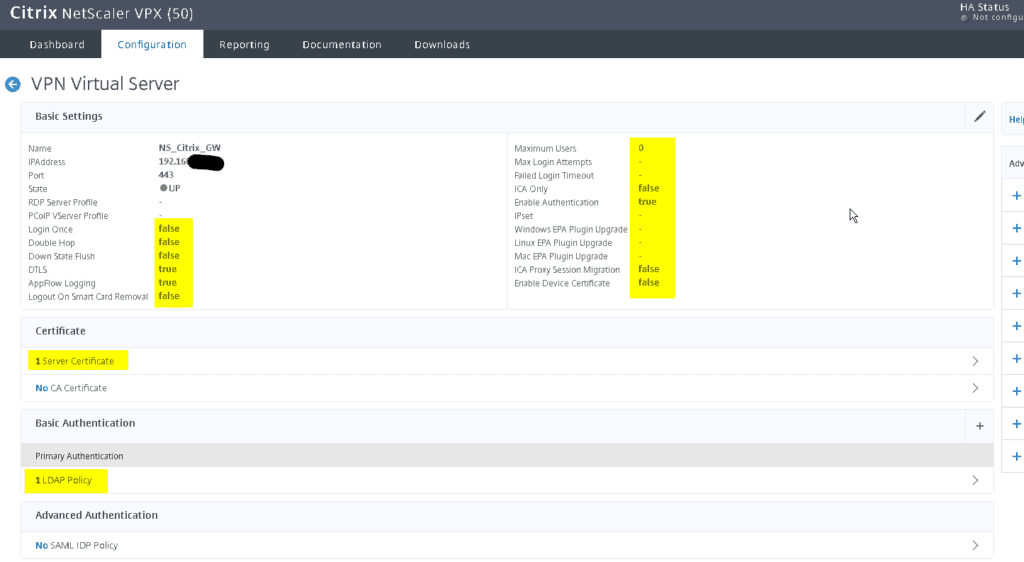The height and width of the screenshot is (562, 1024).
Task: Edit Basic Settings with pencil icon
Action: point(980,117)
